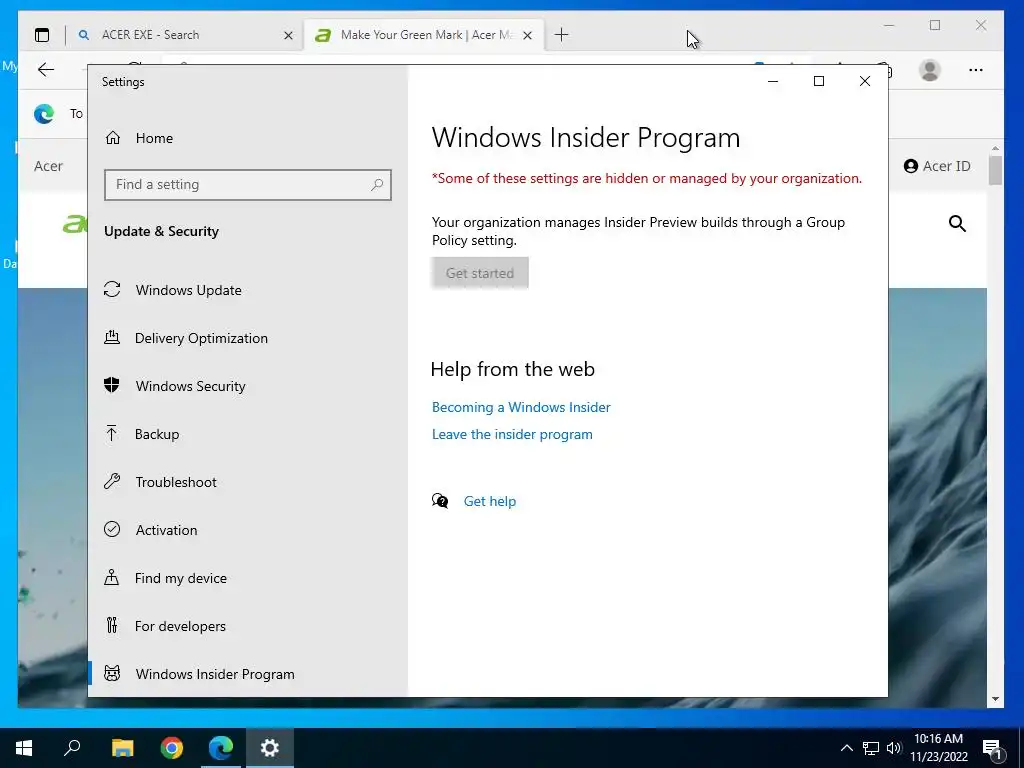Open Leave the insider program link
This screenshot has height=768, width=1024.
(x=512, y=434)
